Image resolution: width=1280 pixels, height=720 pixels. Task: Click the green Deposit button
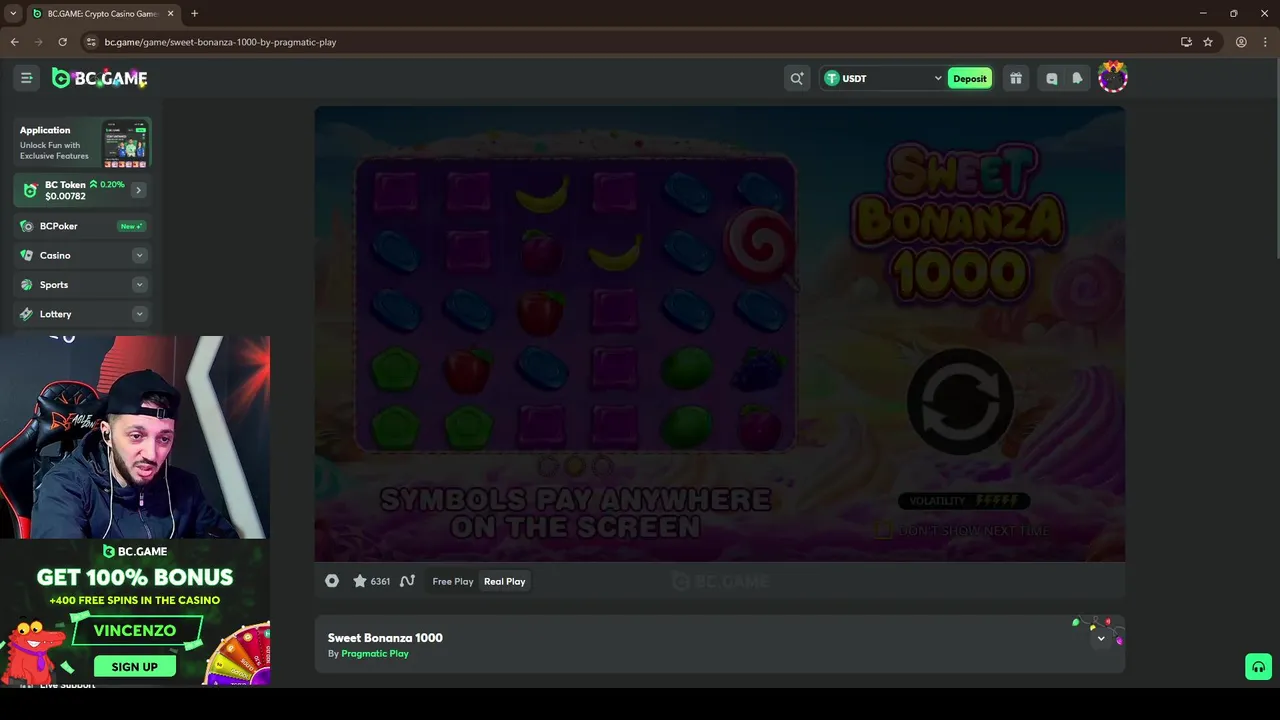(969, 78)
